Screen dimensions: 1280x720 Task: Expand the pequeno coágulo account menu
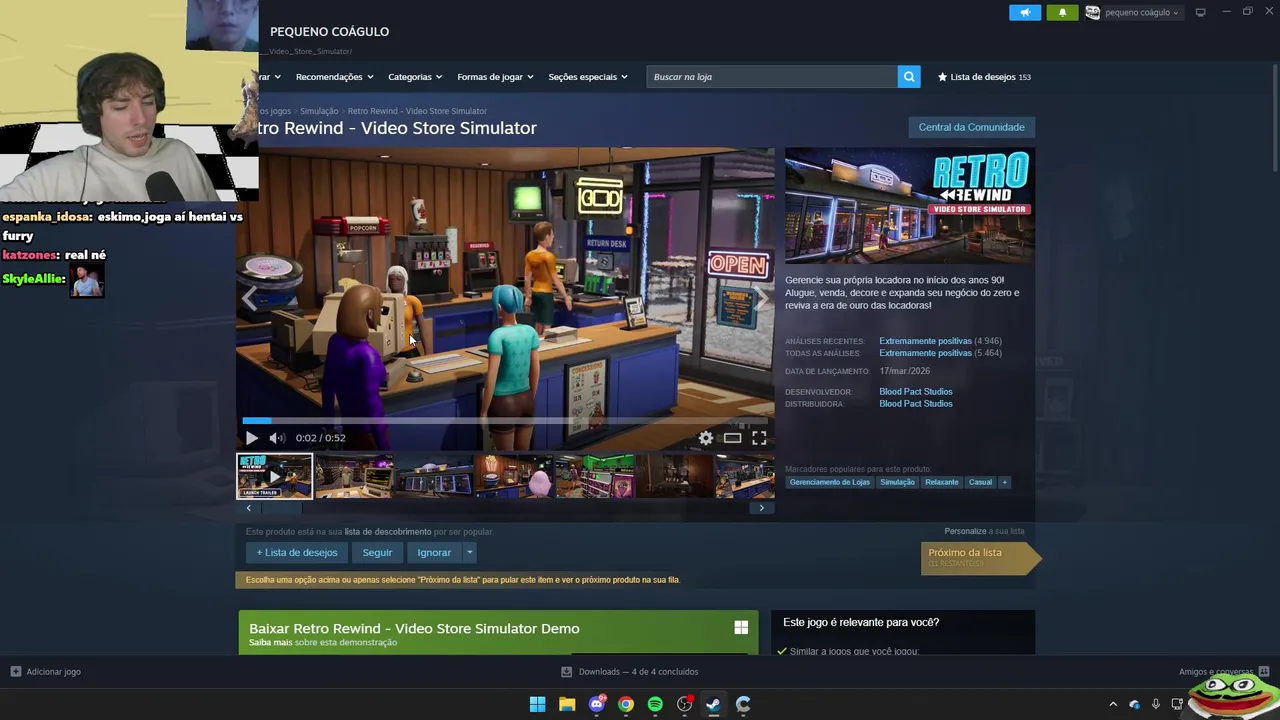pyautogui.click(x=1132, y=12)
